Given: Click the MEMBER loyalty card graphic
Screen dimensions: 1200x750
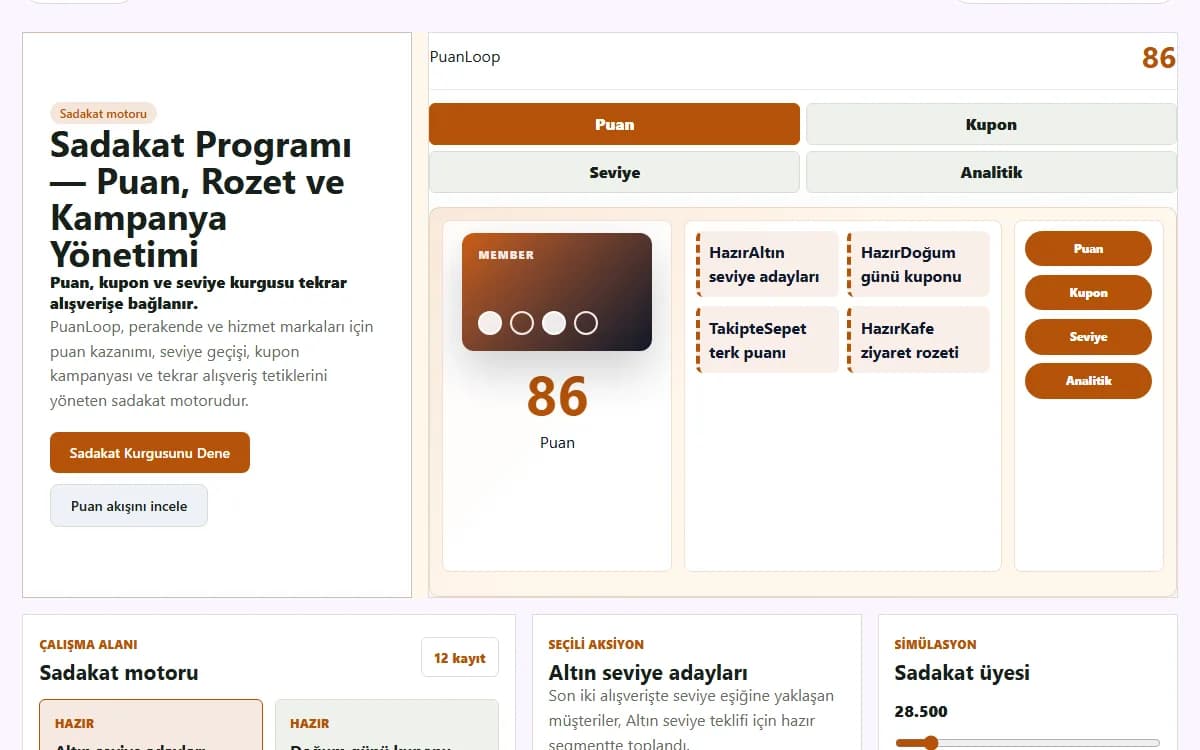Looking at the screenshot, I should [557, 292].
